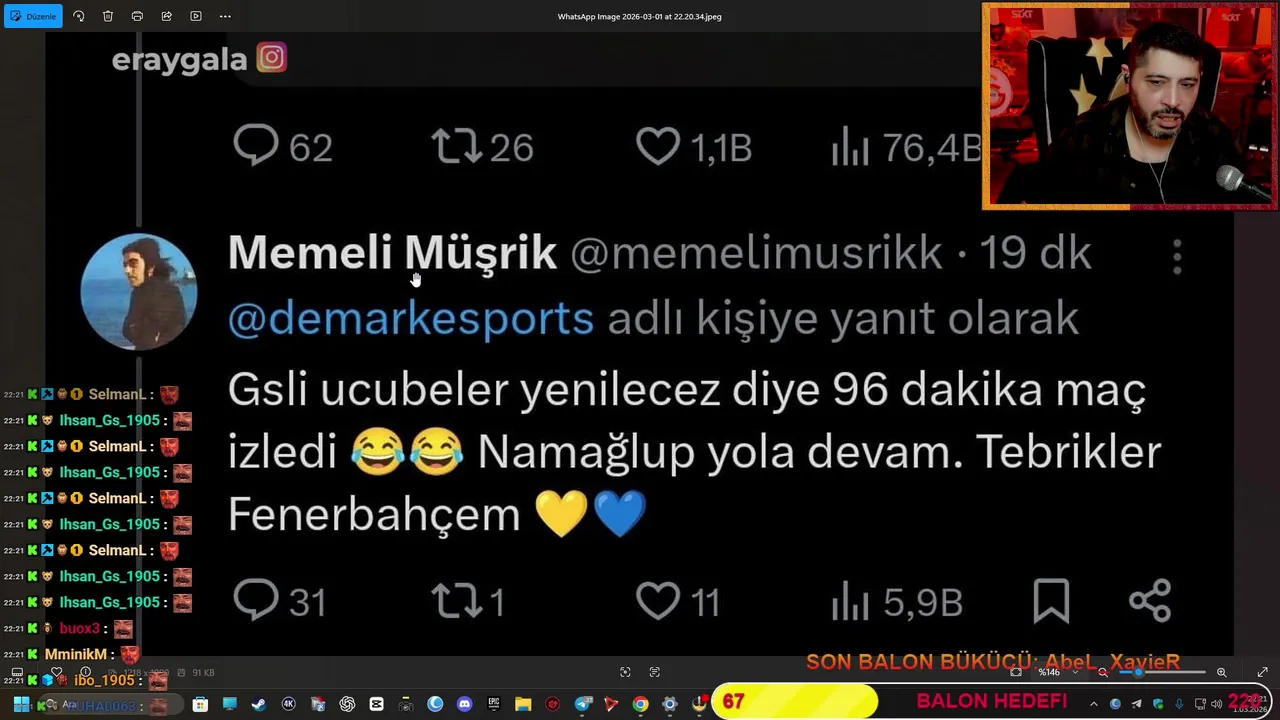Screen dimensions: 1280x720
Task: Share the photo using the share icon
Action: pos(166,16)
